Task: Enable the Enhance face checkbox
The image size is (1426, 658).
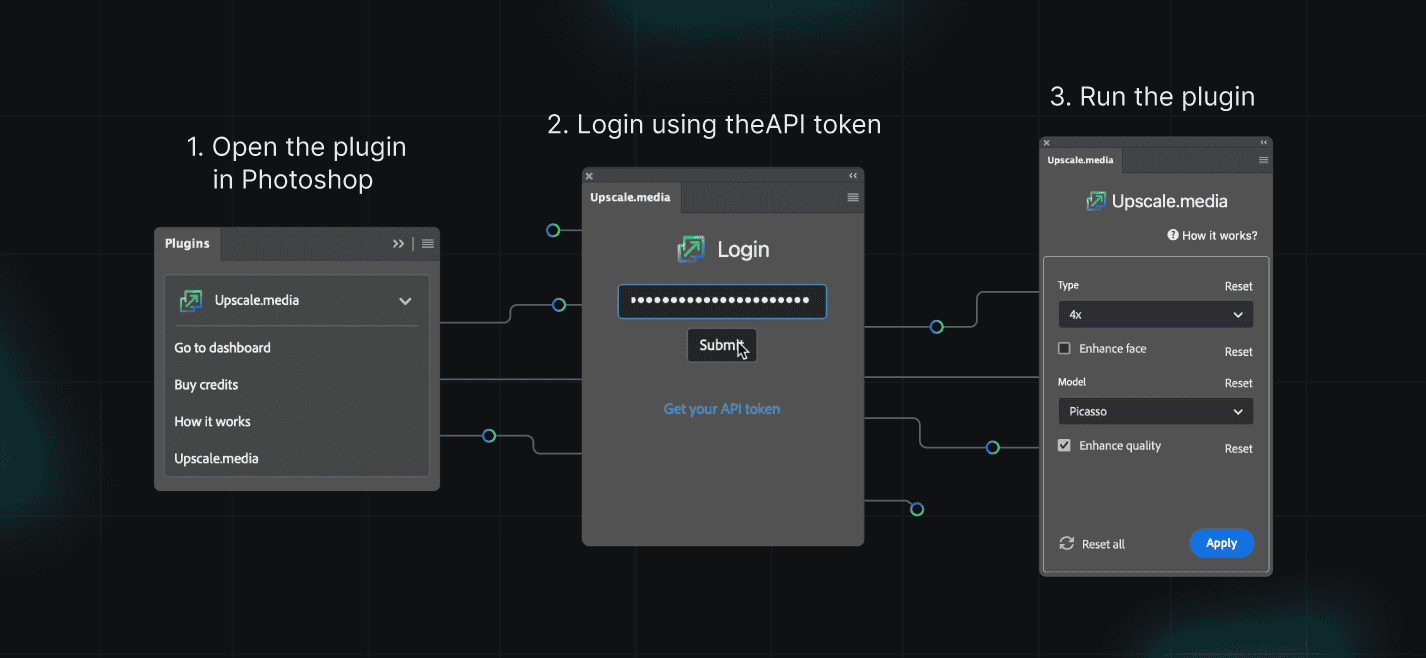Action: (x=1064, y=349)
